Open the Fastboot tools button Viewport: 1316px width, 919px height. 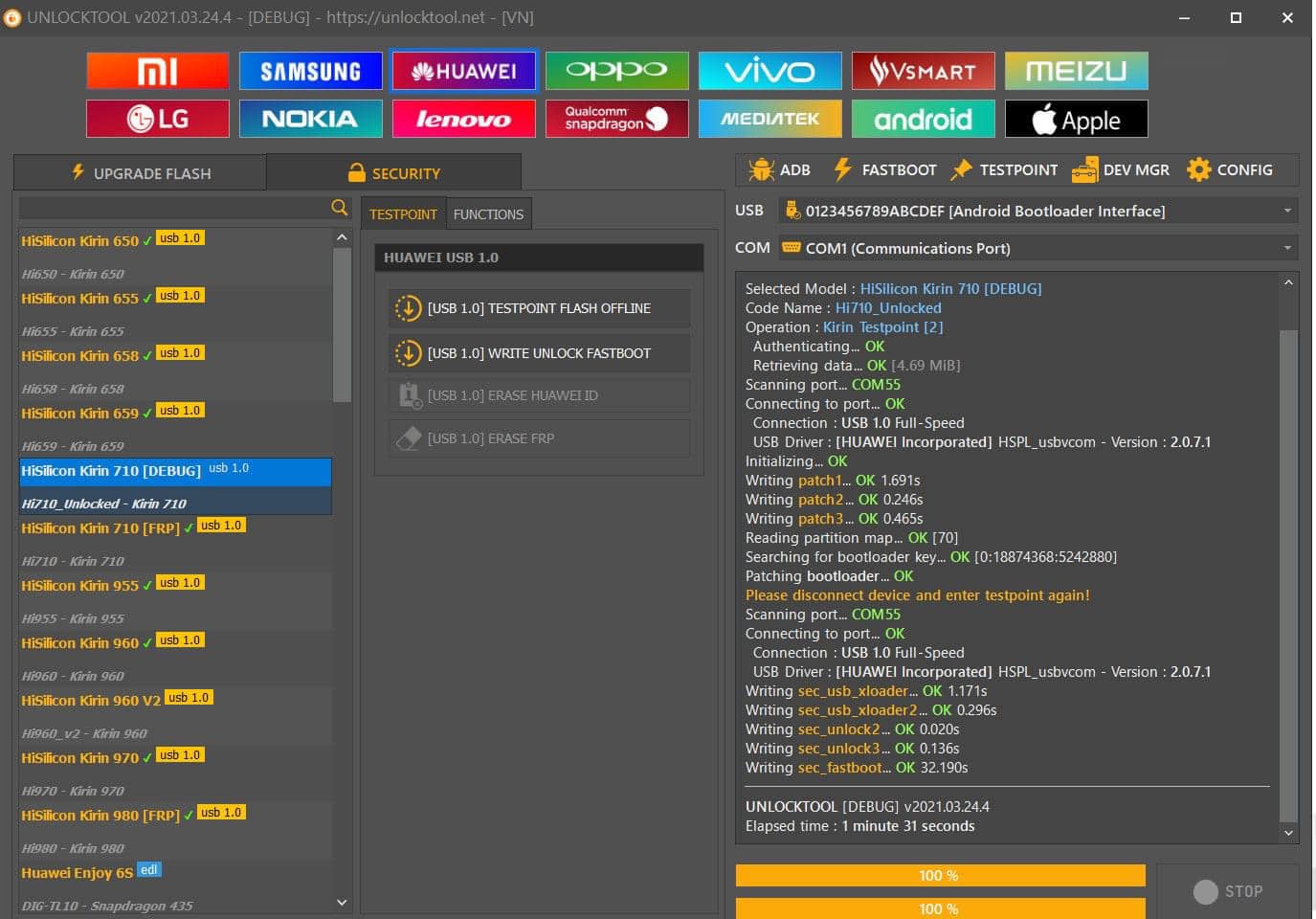coord(884,170)
